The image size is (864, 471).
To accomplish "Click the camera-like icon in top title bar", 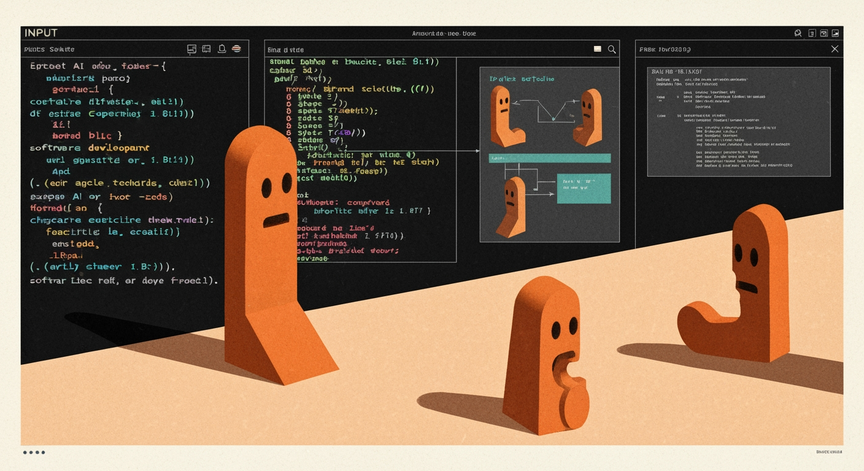I will point(824,33).
